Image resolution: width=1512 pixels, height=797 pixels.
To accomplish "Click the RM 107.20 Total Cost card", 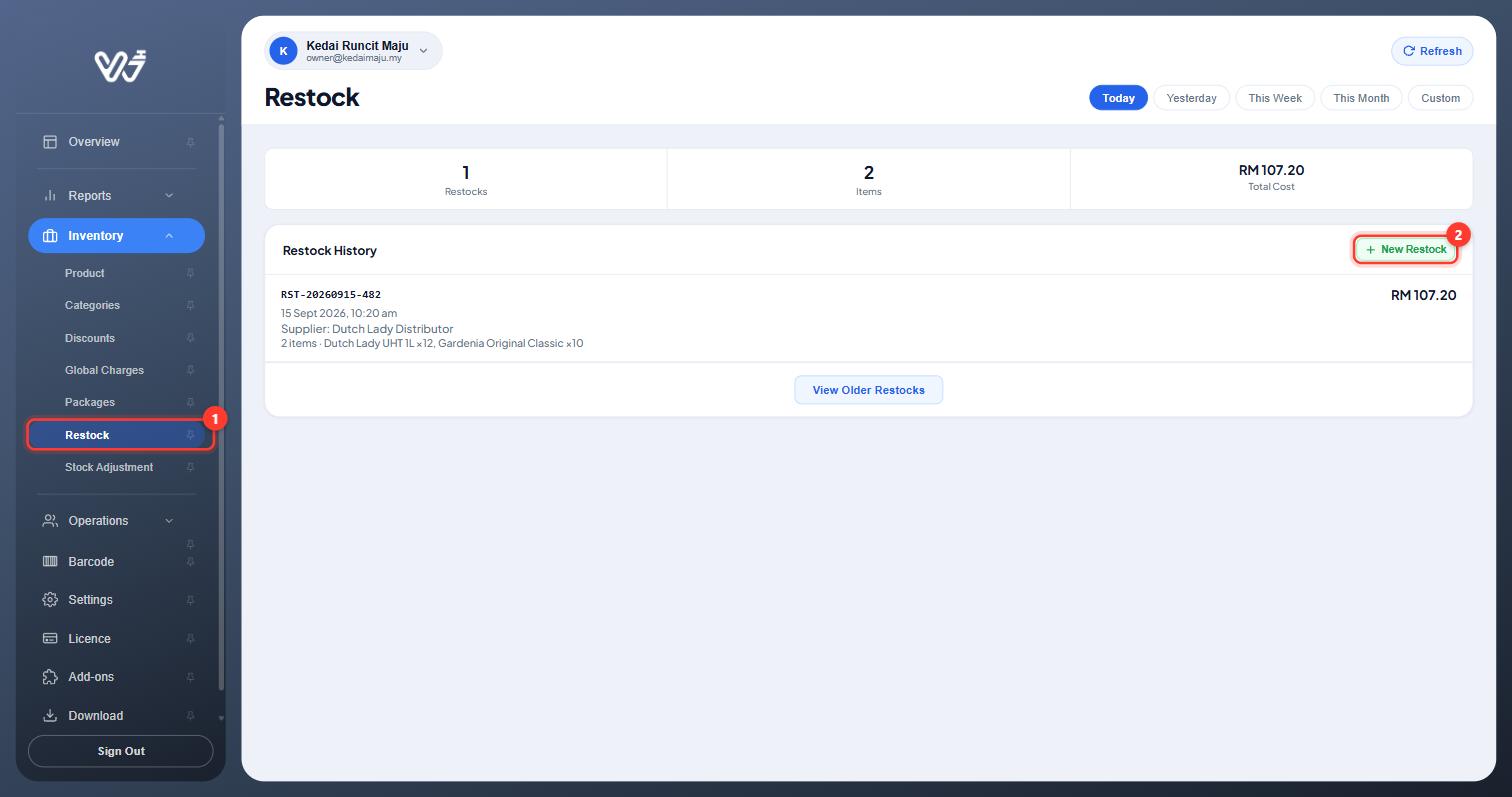I will [1271, 178].
